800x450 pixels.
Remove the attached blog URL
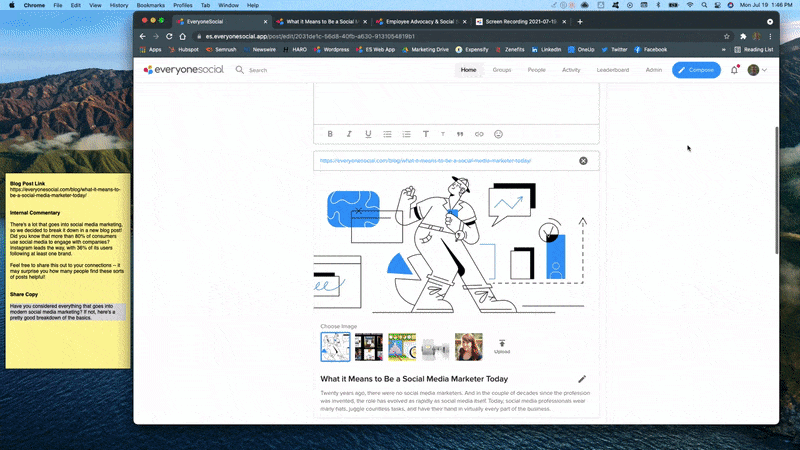pyautogui.click(x=583, y=161)
